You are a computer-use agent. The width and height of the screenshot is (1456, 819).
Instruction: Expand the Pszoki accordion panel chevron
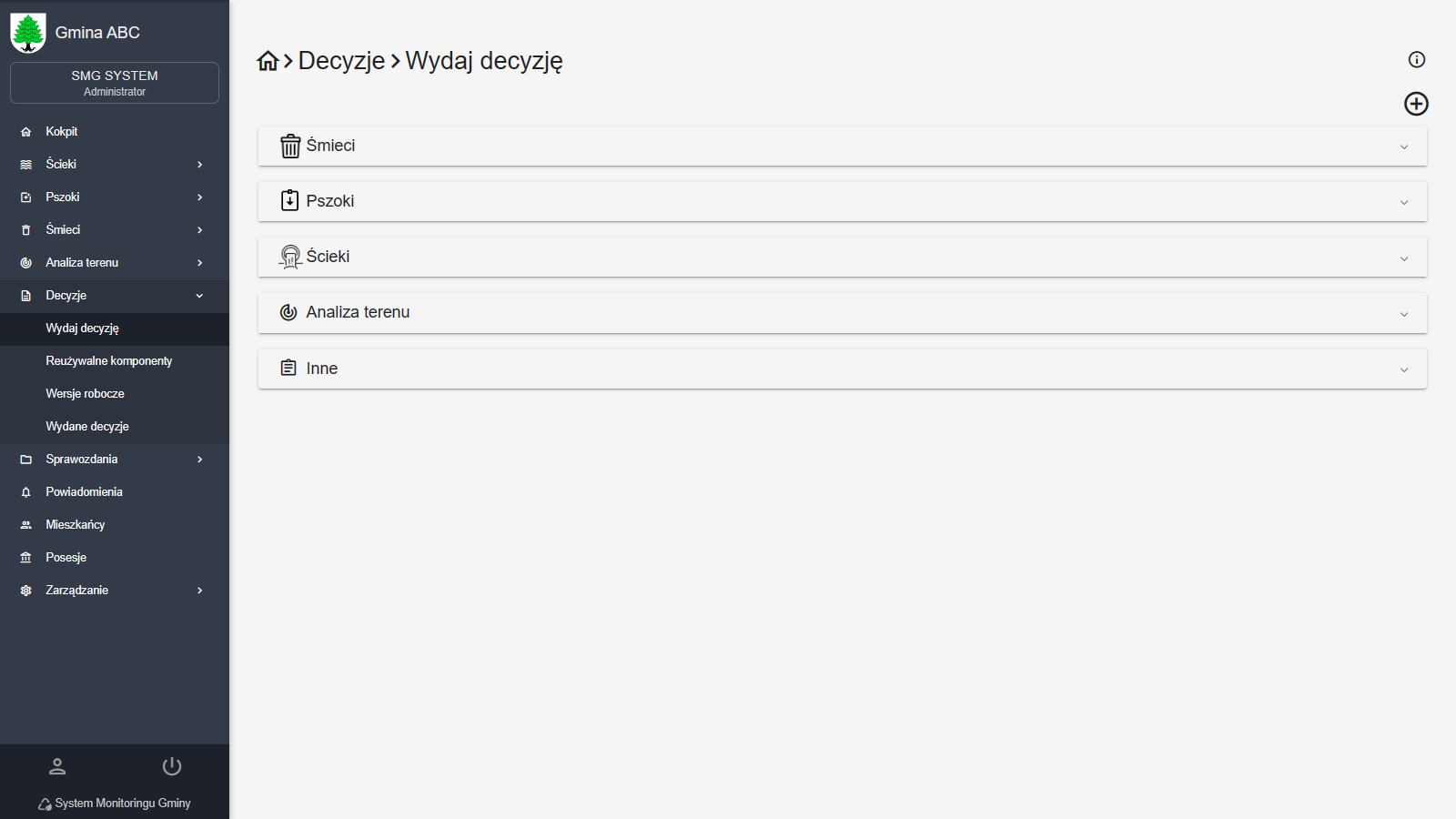[1404, 202]
